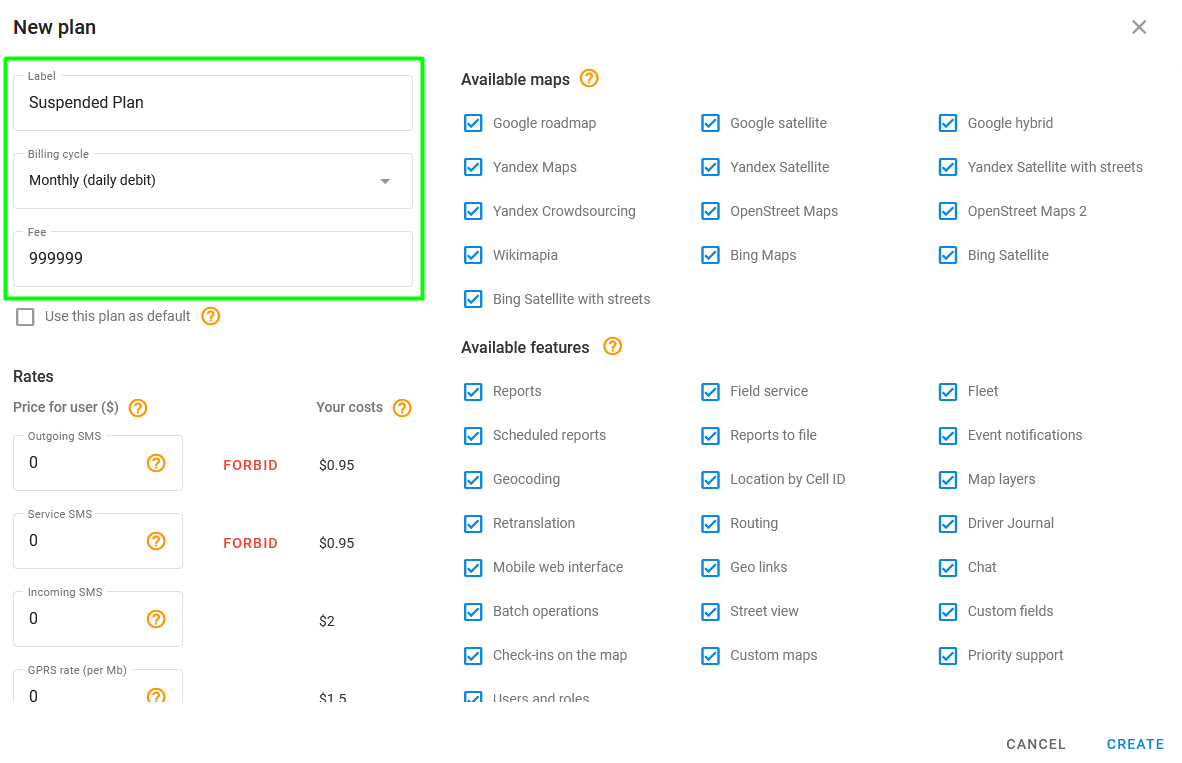Toggle the Bing Satellite checkbox
This screenshot has width=1182, height=763.
tap(948, 255)
